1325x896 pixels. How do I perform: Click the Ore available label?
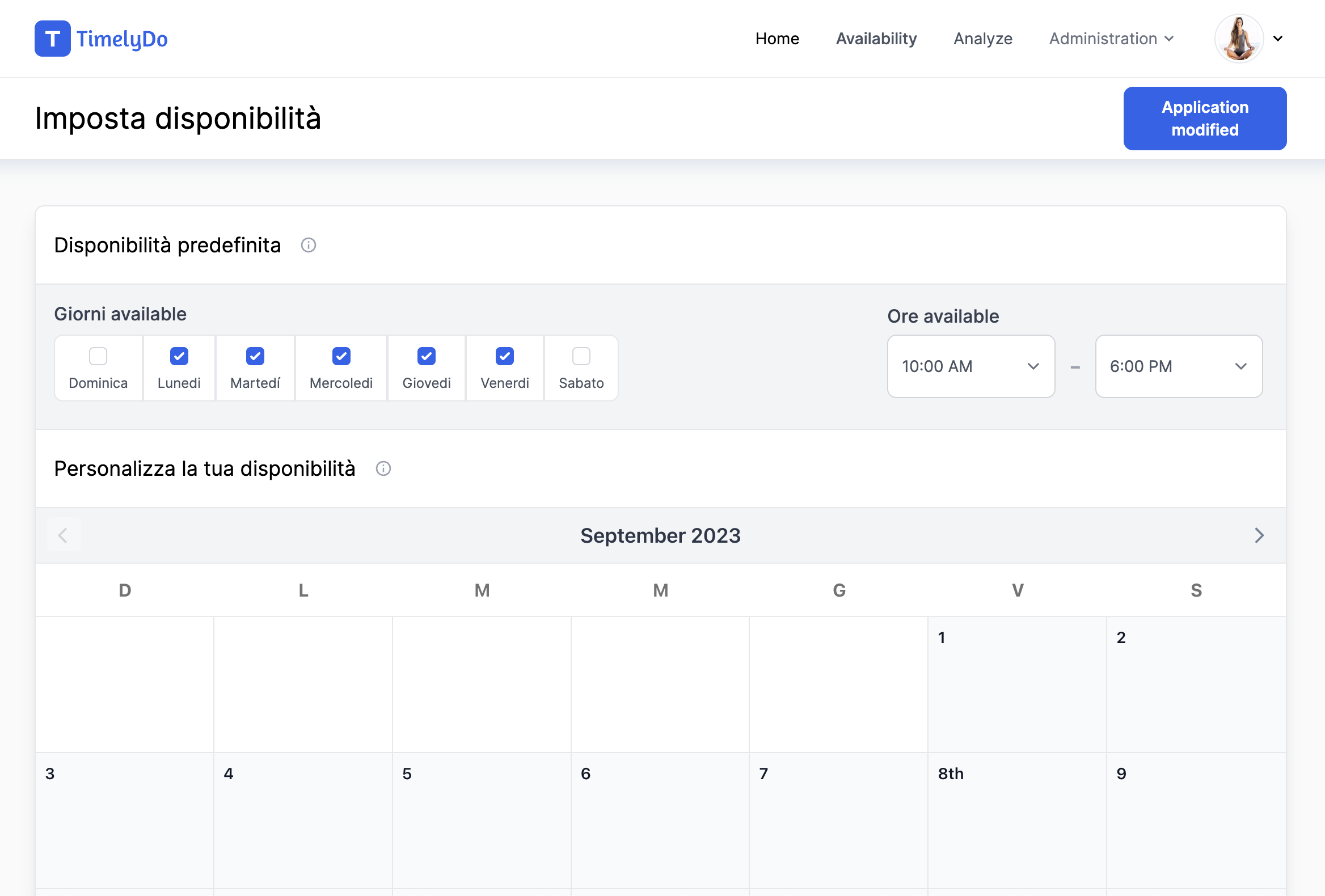click(x=943, y=316)
